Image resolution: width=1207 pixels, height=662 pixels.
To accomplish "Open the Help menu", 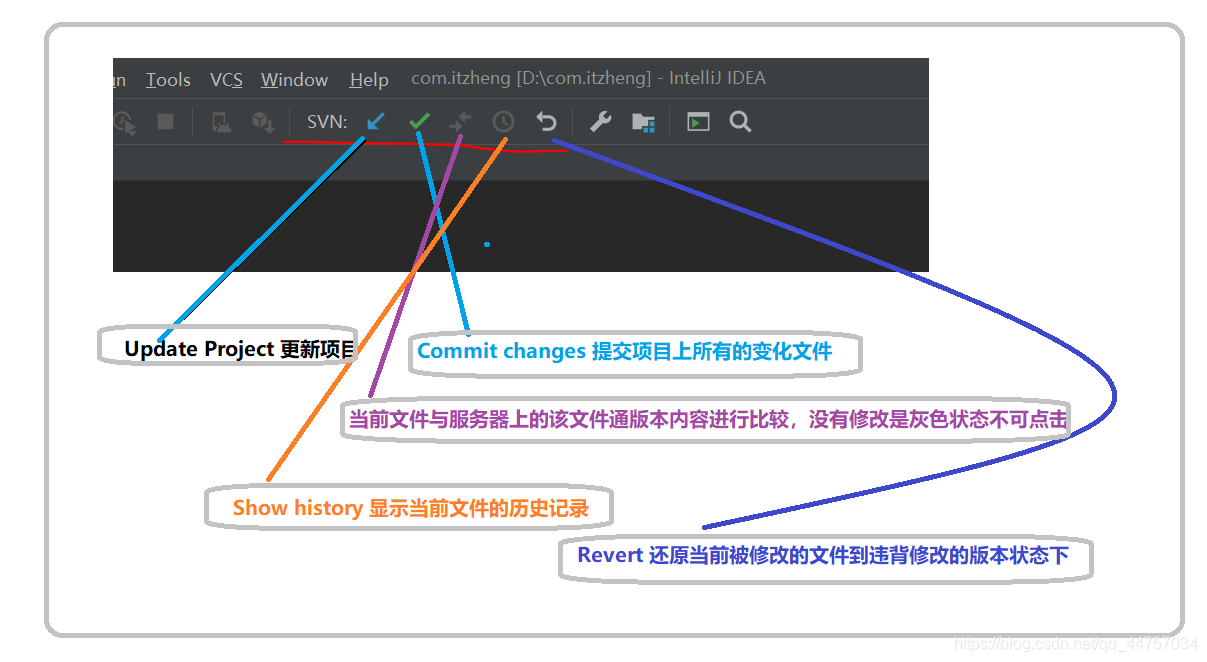I will 368,79.
